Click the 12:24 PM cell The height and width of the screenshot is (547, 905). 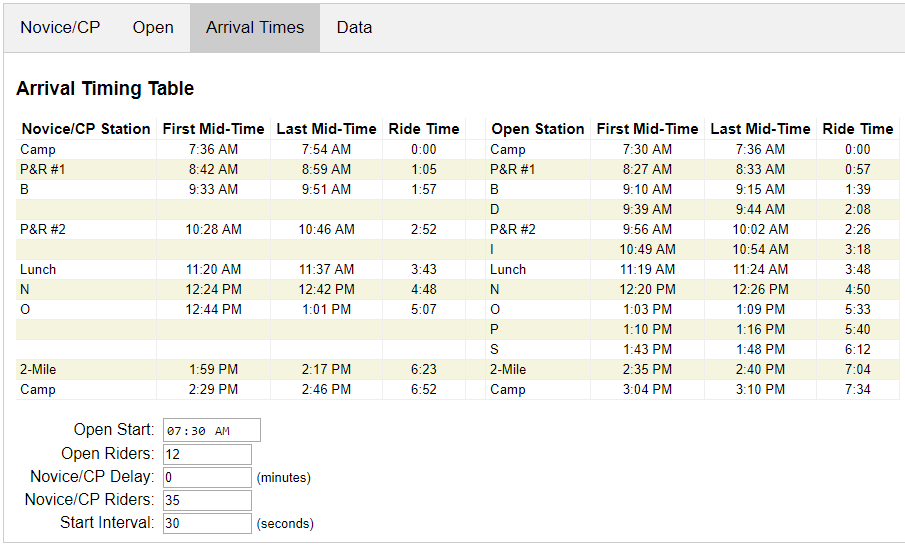pos(214,290)
